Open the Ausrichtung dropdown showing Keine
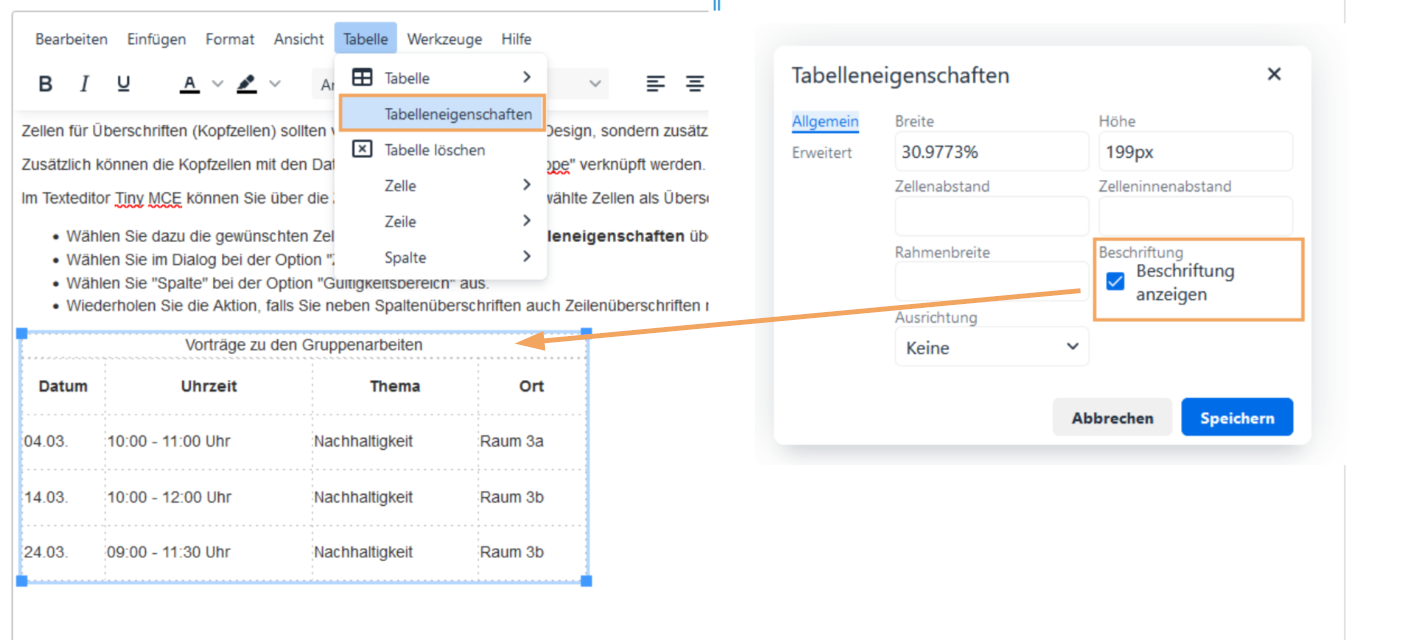The image size is (1405, 640). (991, 346)
